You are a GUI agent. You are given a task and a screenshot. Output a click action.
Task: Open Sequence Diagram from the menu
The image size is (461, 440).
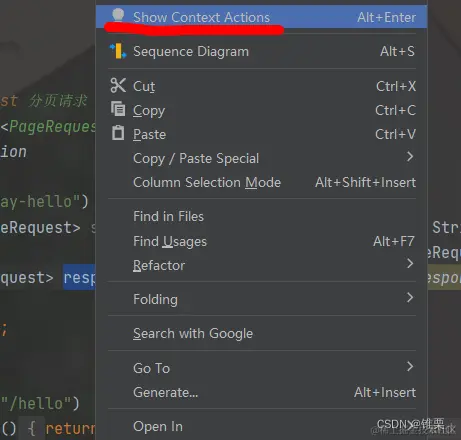click(261, 51)
